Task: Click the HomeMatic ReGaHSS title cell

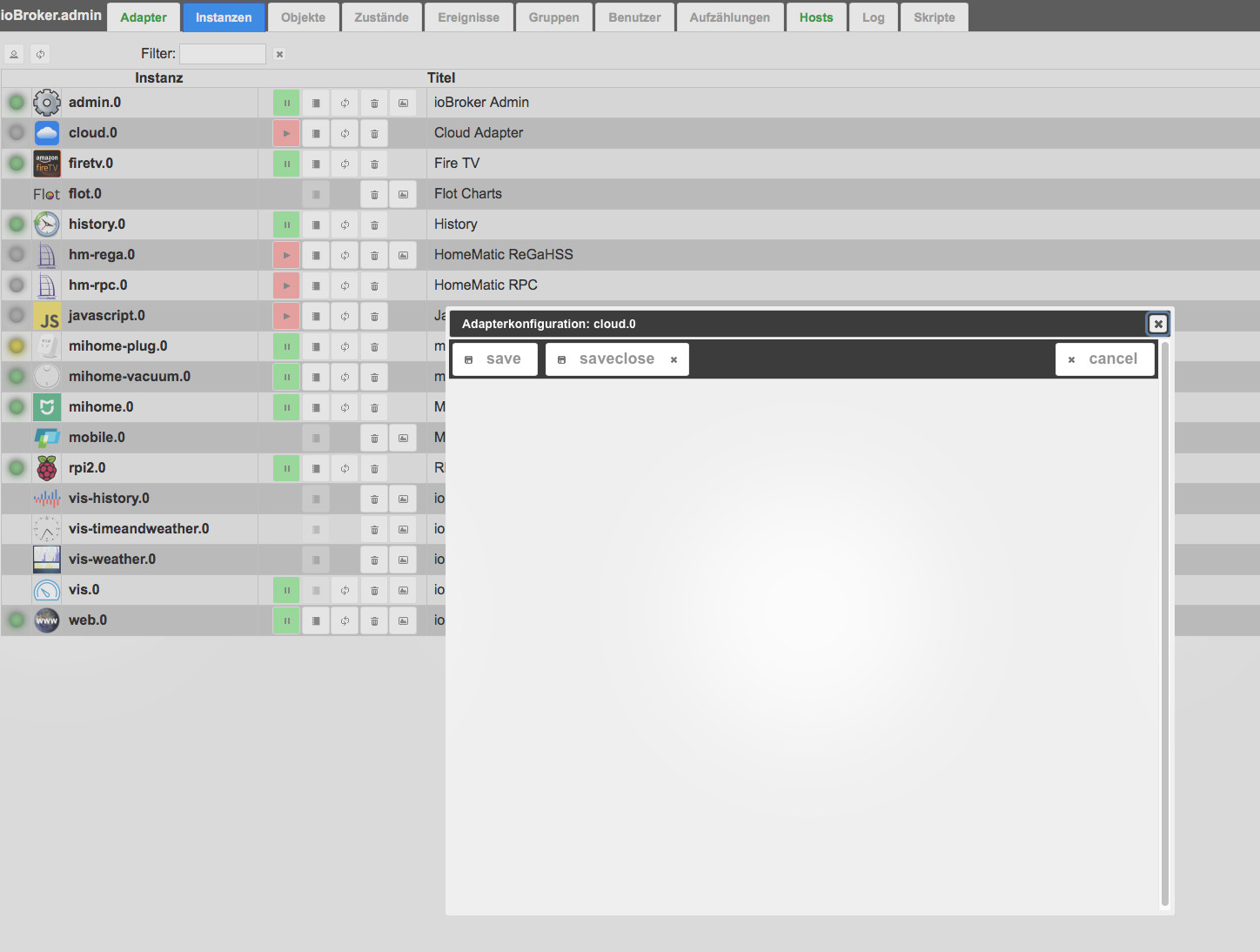Action: pyautogui.click(x=504, y=255)
